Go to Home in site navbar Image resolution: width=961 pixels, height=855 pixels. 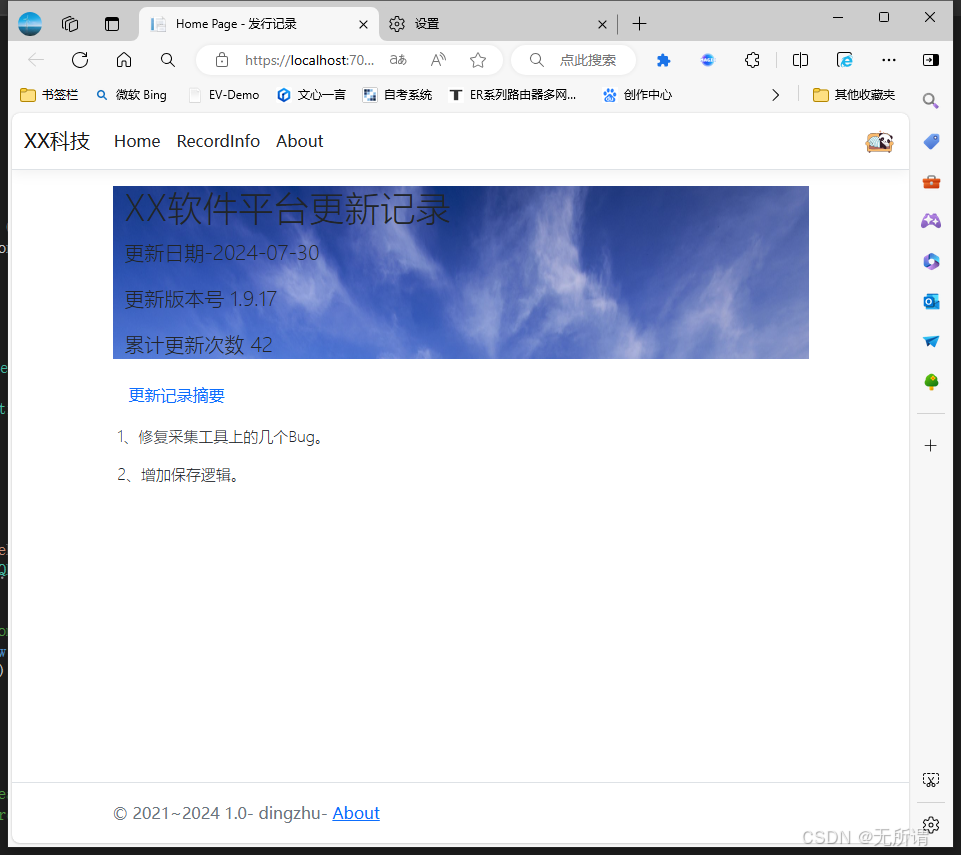(x=137, y=142)
